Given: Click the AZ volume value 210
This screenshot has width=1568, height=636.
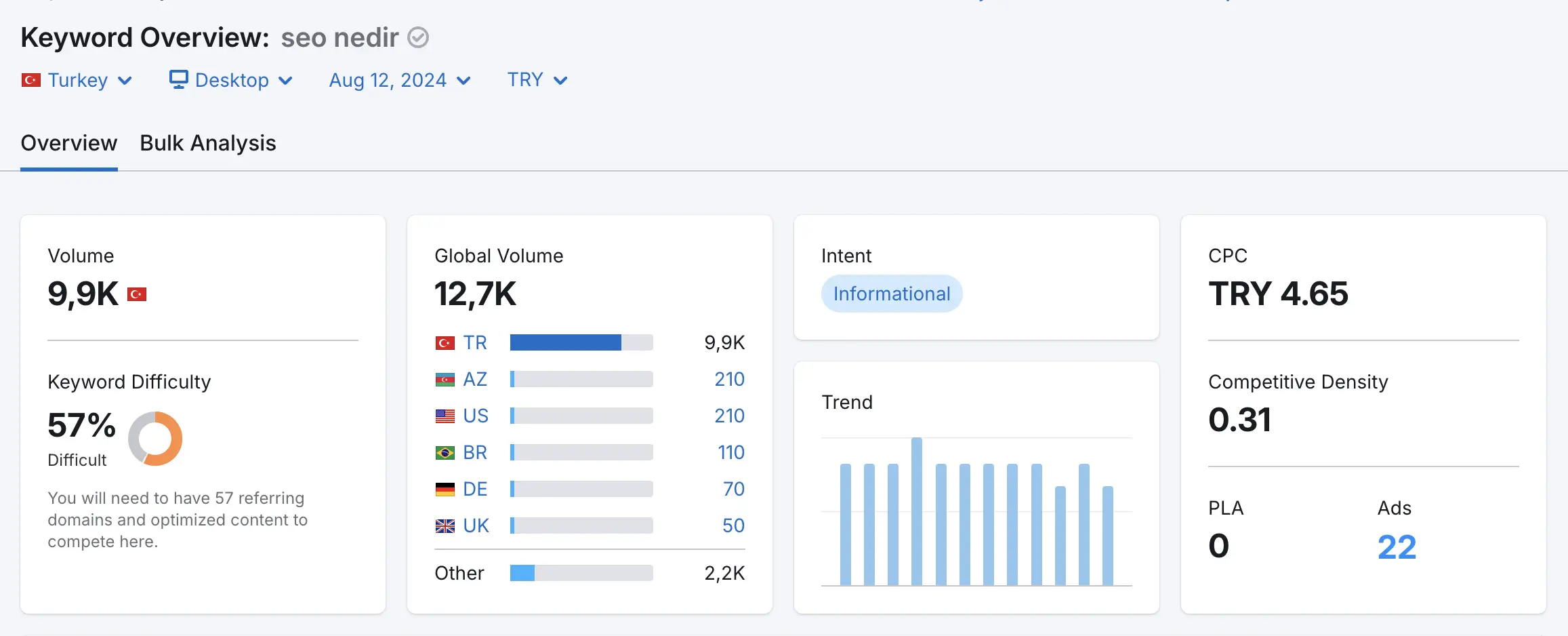Looking at the screenshot, I should tap(729, 380).
